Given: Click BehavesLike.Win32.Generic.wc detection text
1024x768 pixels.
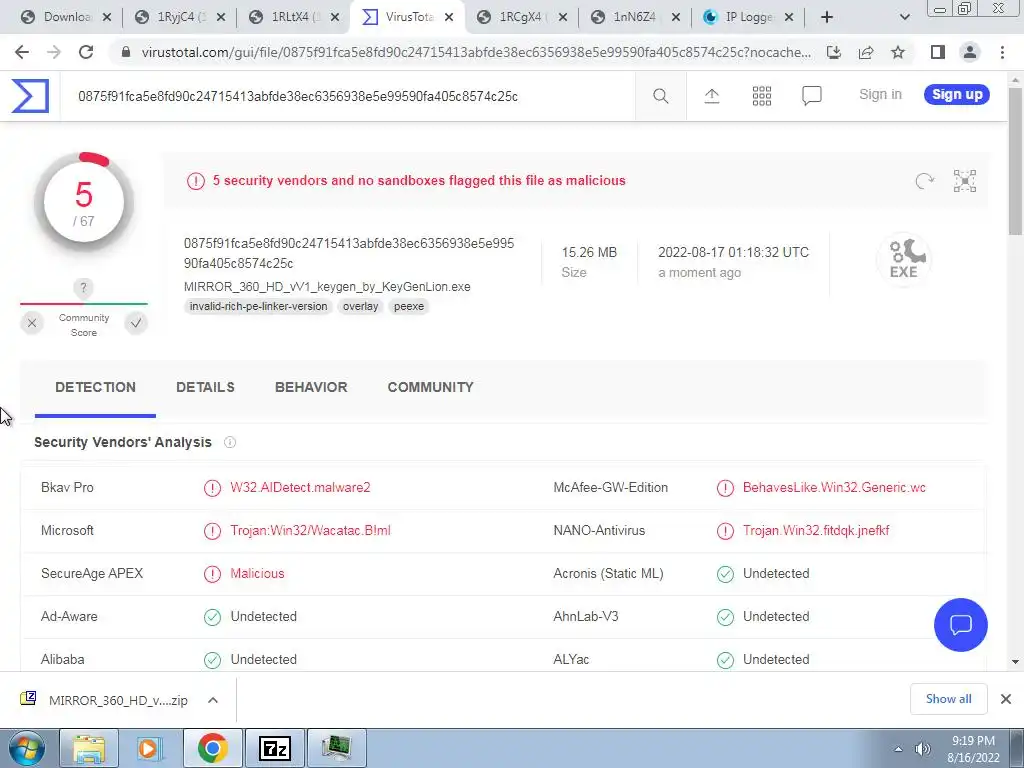Looking at the screenshot, I should pos(834,488).
